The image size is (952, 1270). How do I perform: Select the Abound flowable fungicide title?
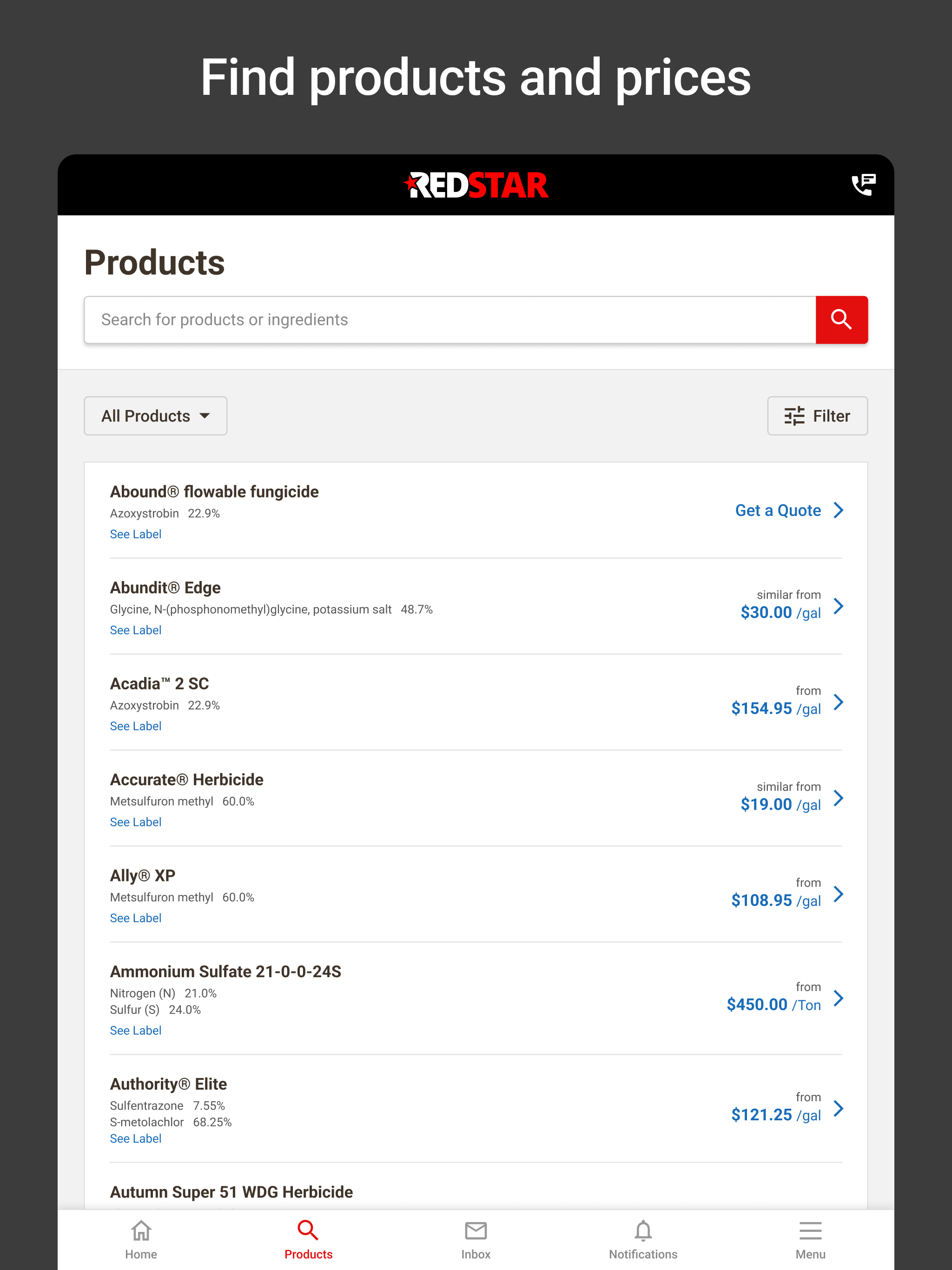coord(214,491)
